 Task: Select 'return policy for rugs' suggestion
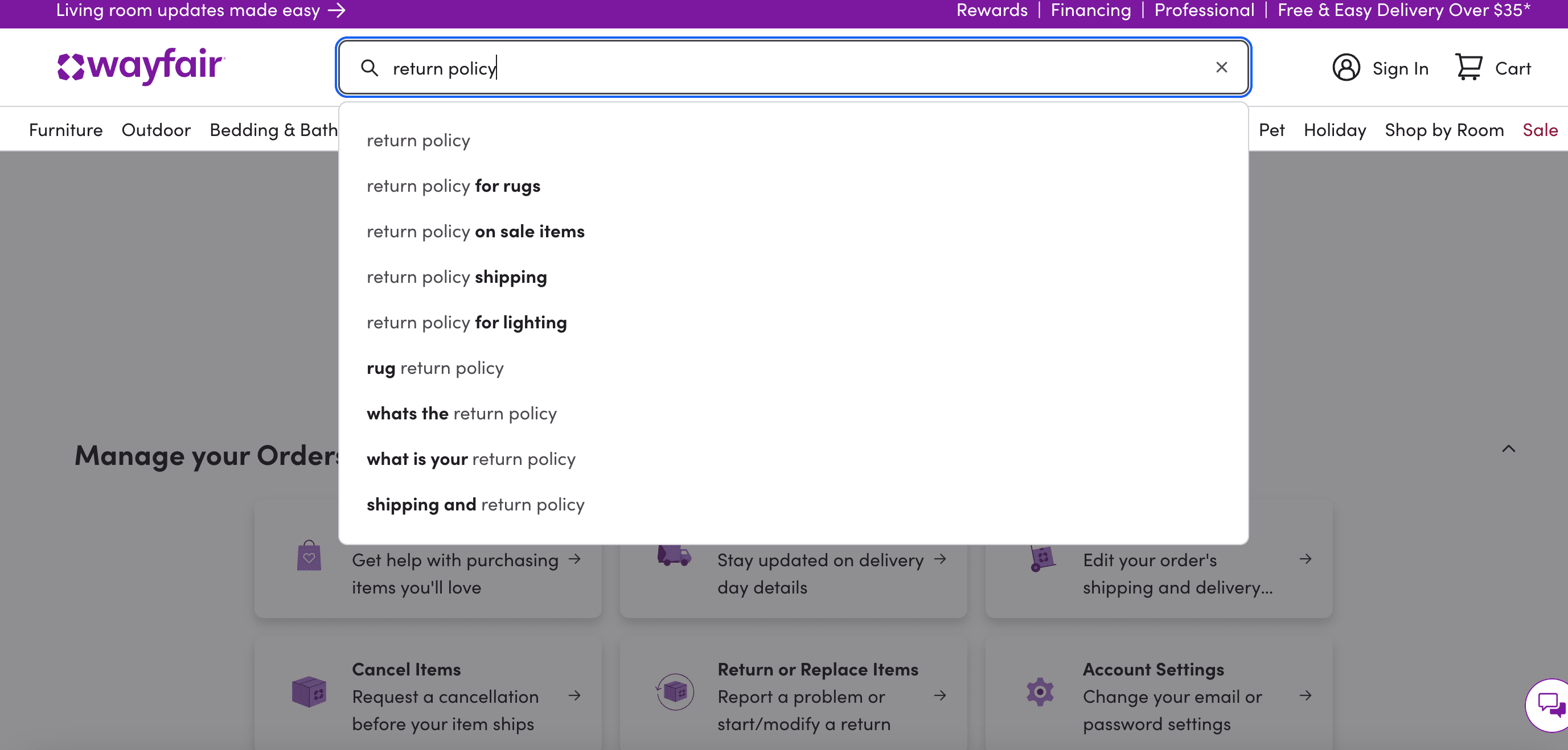pyautogui.click(x=453, y=185)
